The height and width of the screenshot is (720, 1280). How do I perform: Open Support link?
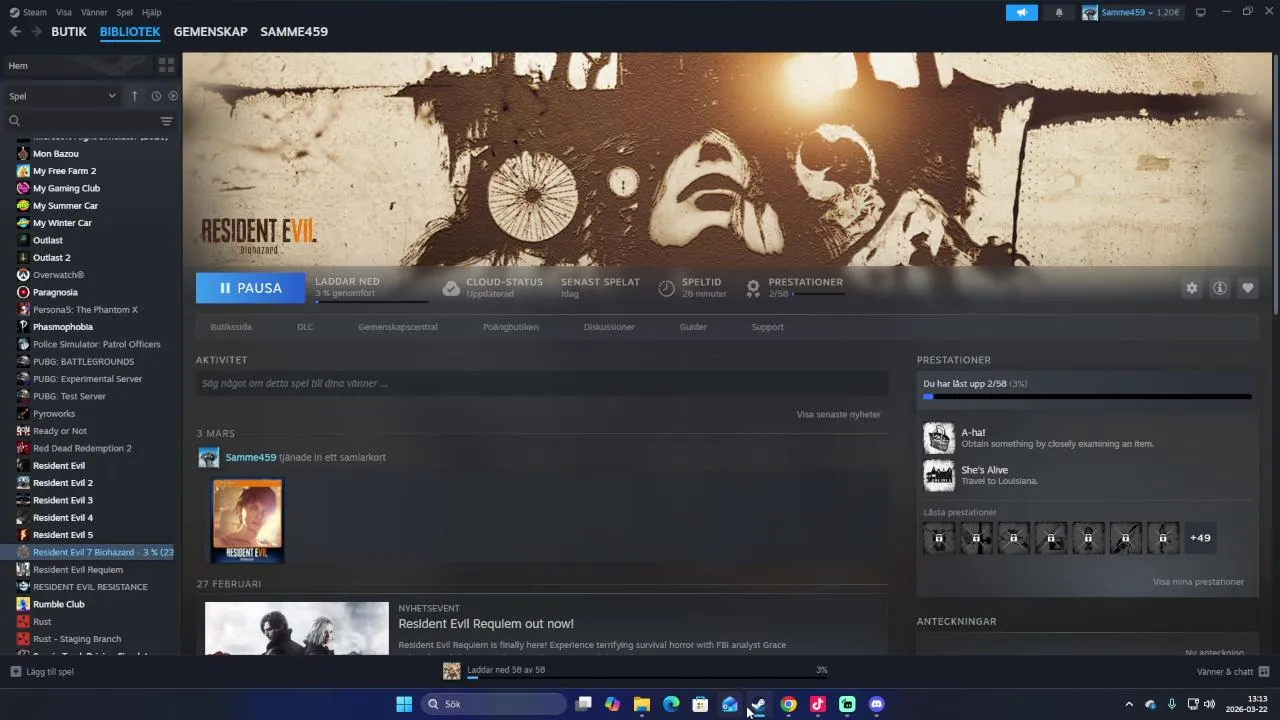tap(768, 327)
